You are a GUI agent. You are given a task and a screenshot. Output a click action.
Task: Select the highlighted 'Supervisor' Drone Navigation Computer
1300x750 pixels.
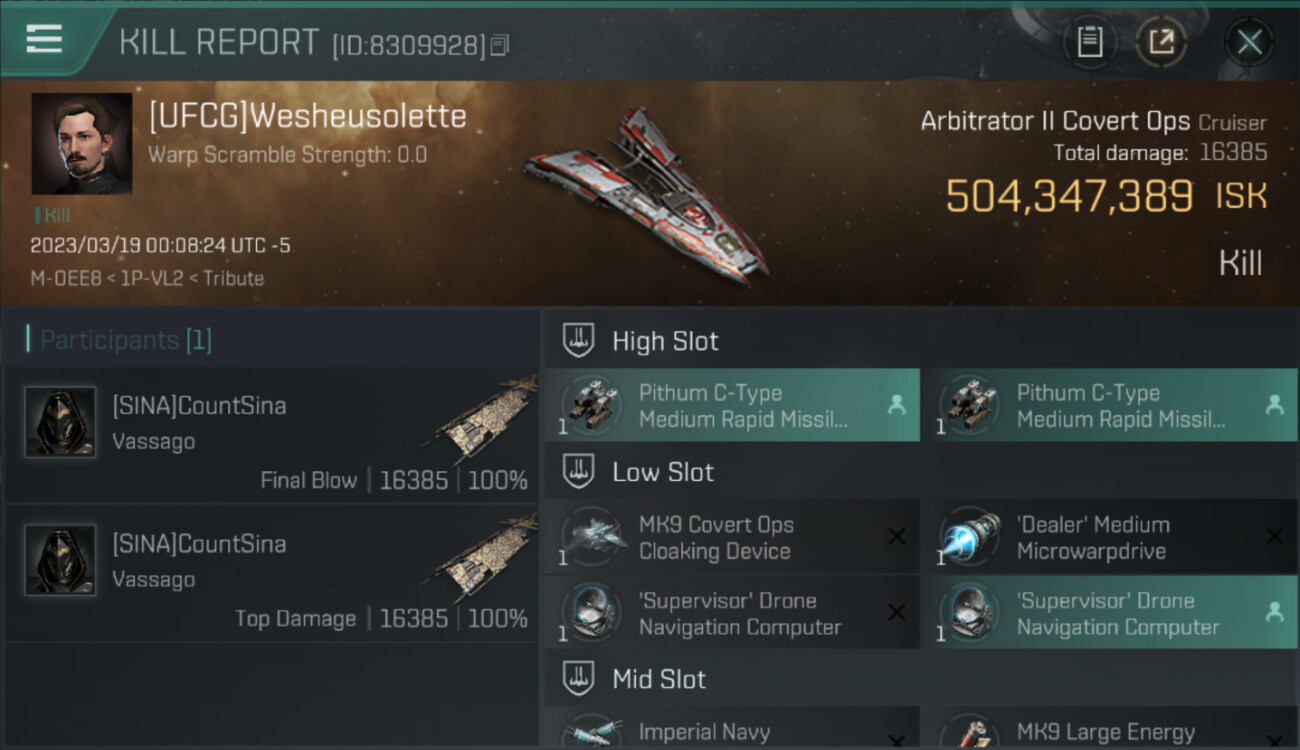(x=1110, y=613)
